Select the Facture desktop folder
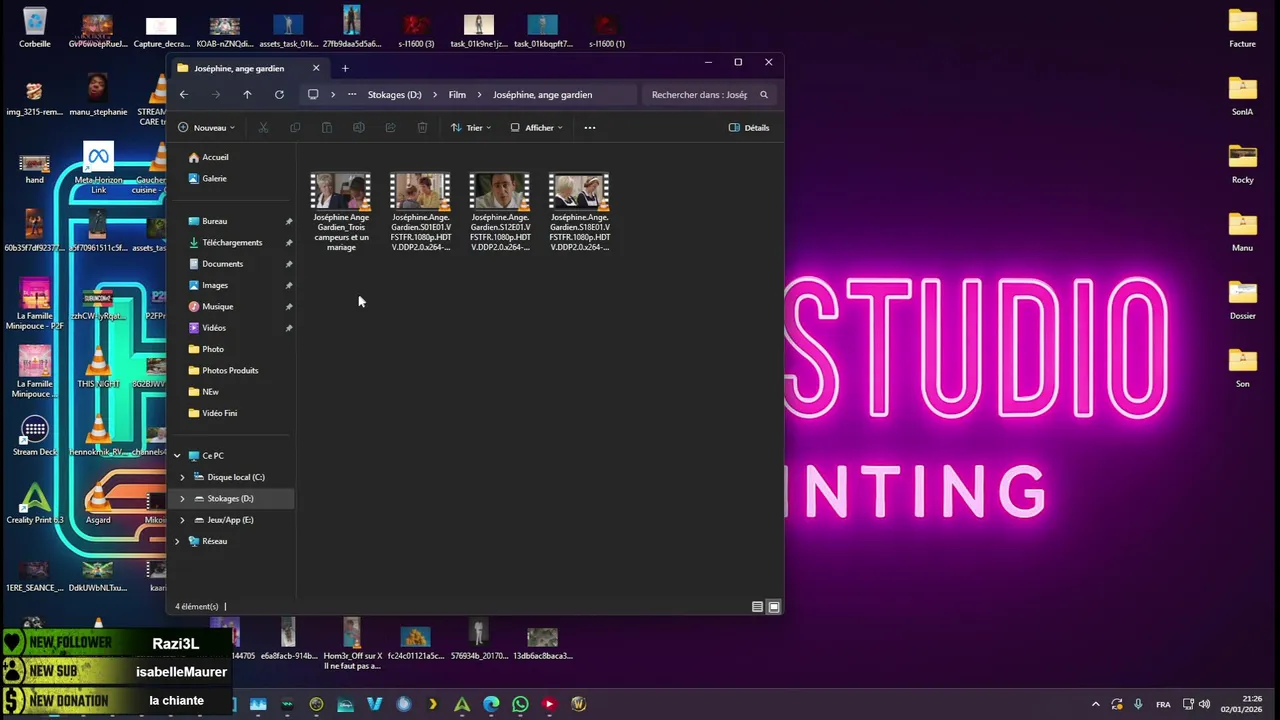The height and width of the screenshot is (720, 1280). [x=1242, y=27]
